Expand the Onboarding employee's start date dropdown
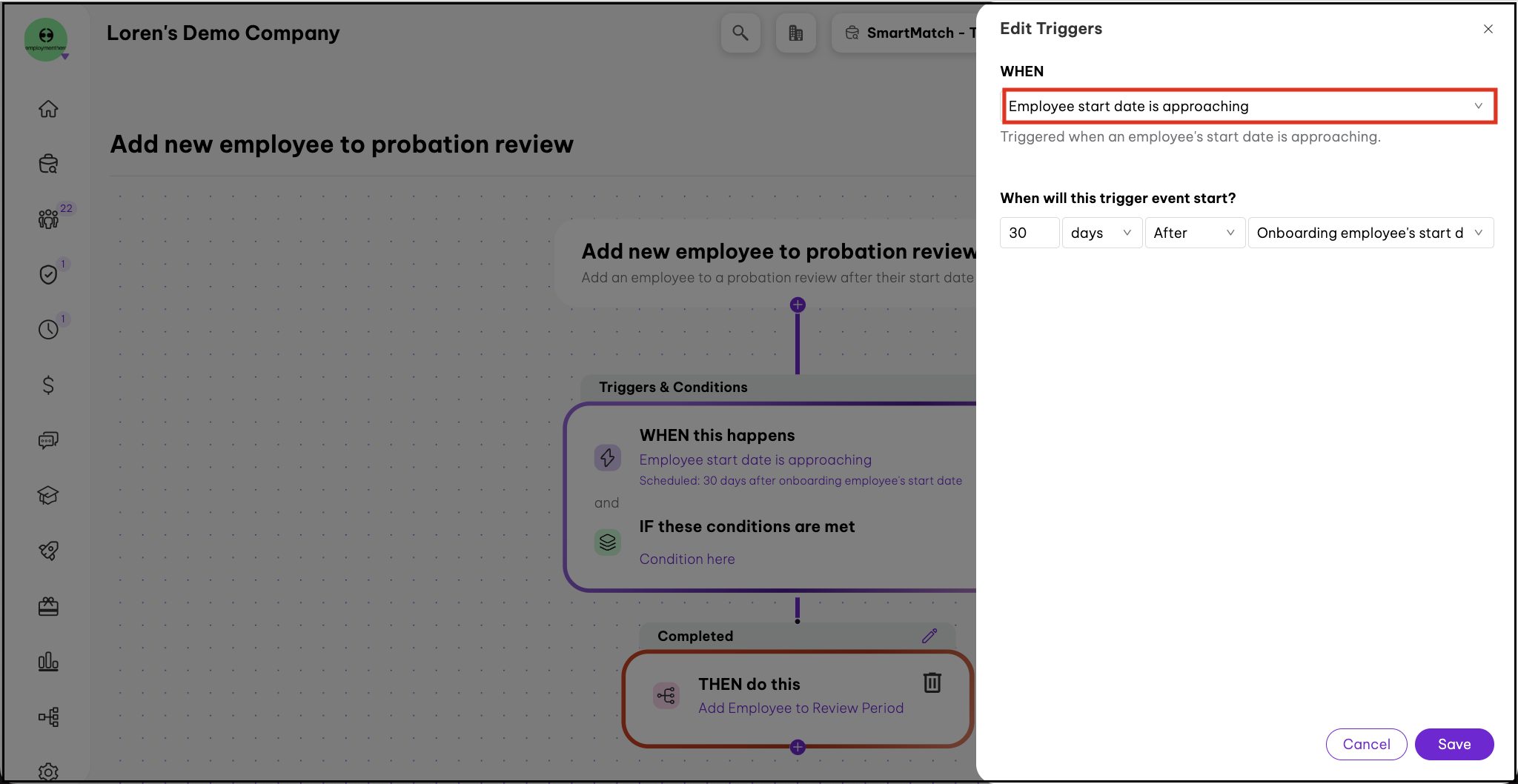The image size is (1518, 784). coord(1370,233)
